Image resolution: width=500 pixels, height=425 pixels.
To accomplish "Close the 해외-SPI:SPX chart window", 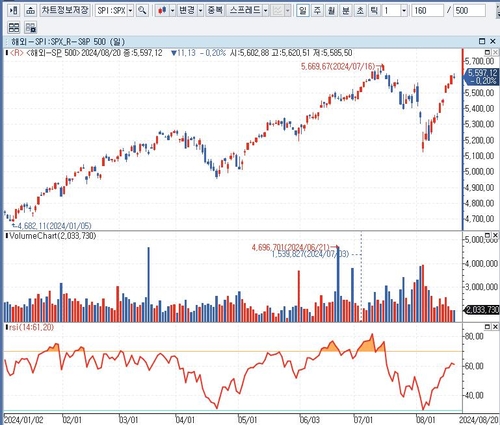I will [493, 41].
